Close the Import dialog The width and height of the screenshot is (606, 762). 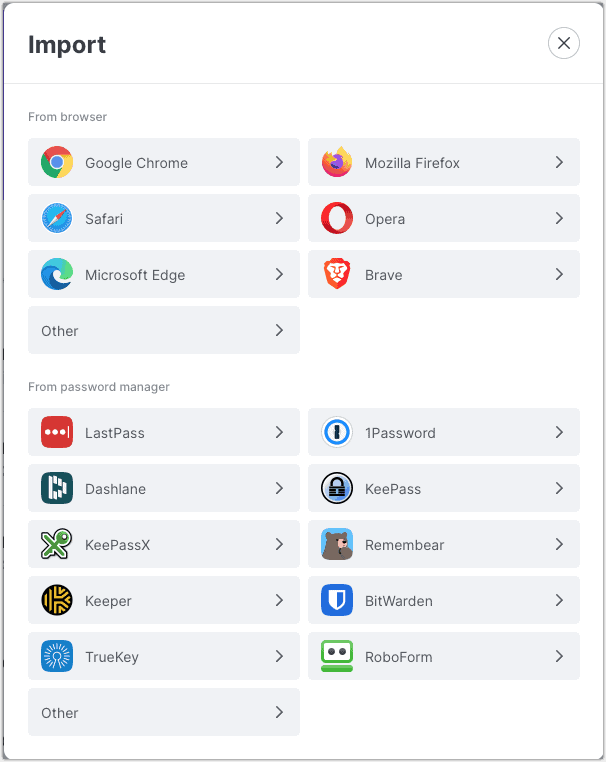click(x=564, y=43)
